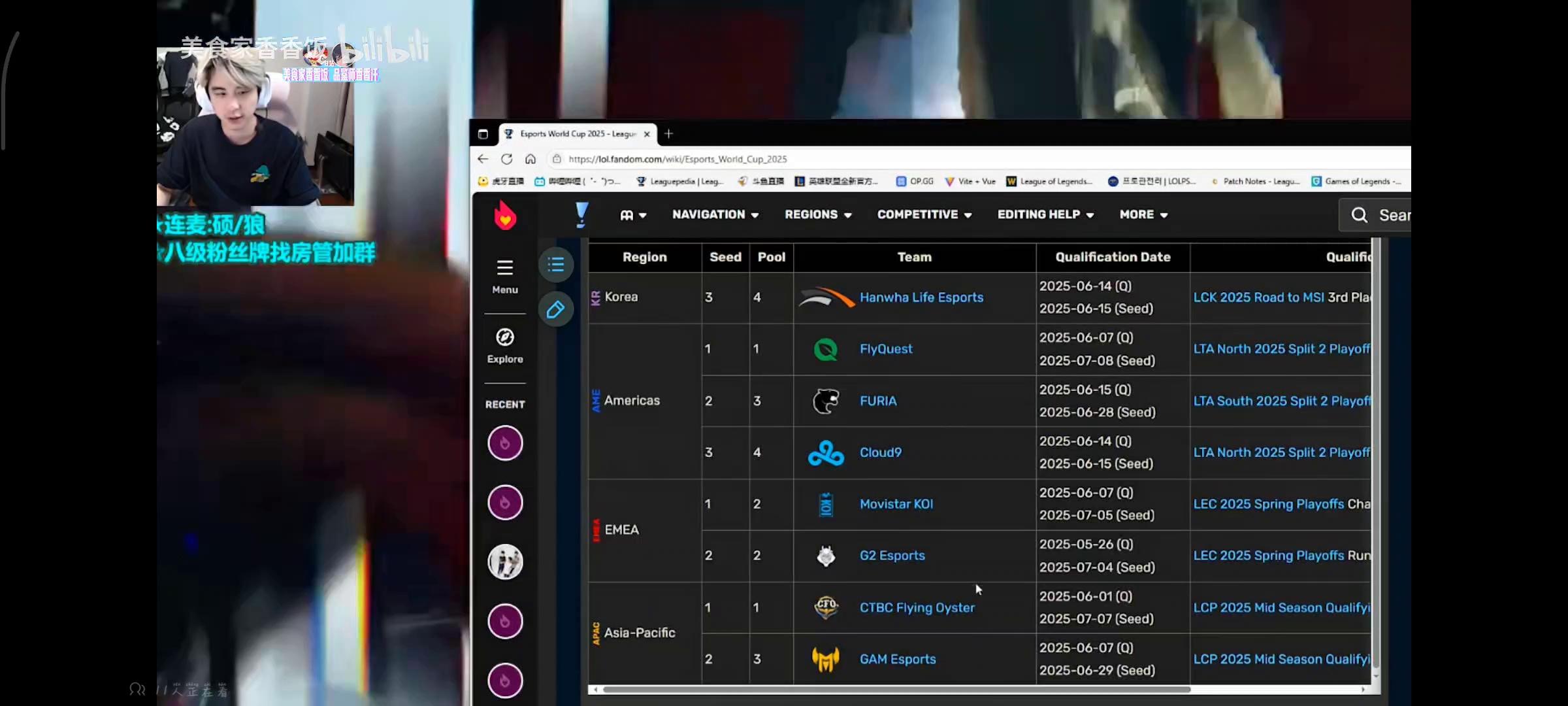Open the League of Legends bookmark
The height and width of the screenshot is (706, 1568).
[1049, 181]
